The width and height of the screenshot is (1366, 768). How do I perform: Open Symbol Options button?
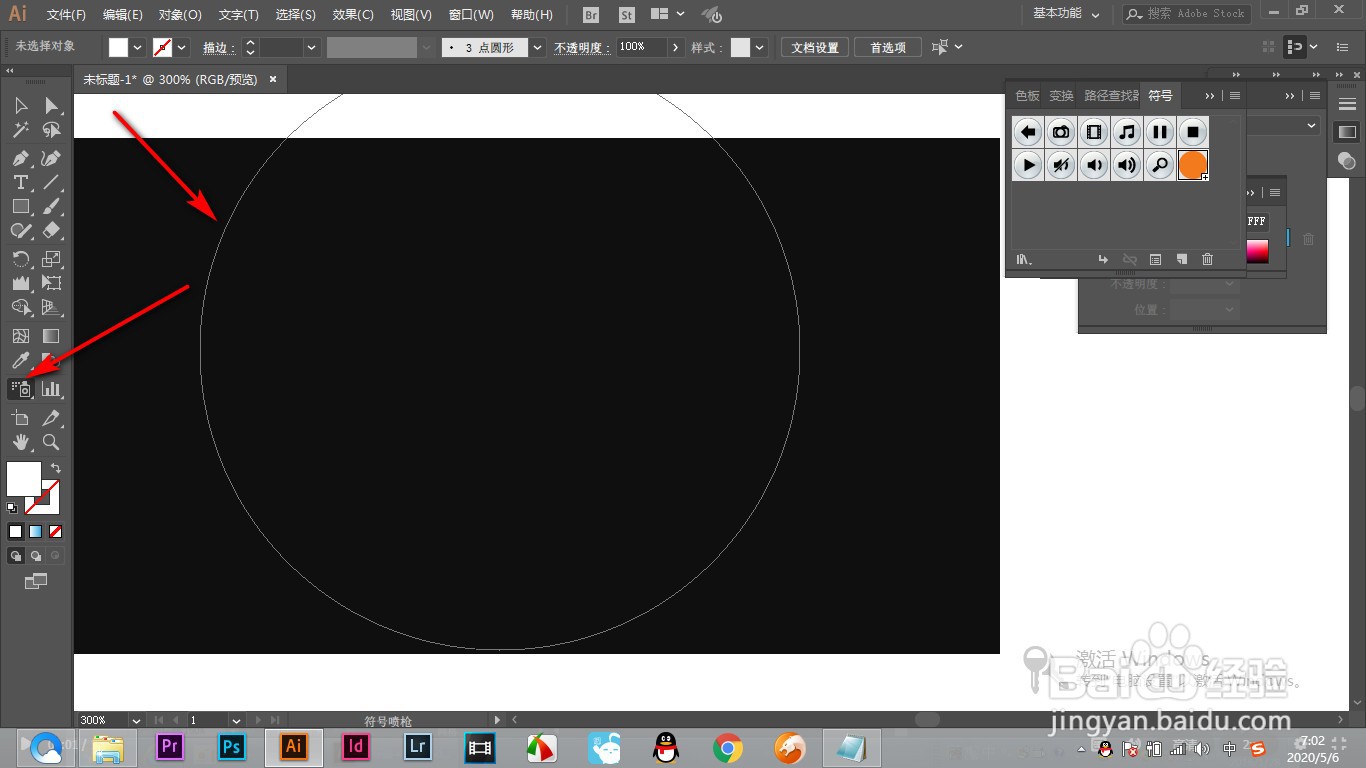pos(1155,259)
